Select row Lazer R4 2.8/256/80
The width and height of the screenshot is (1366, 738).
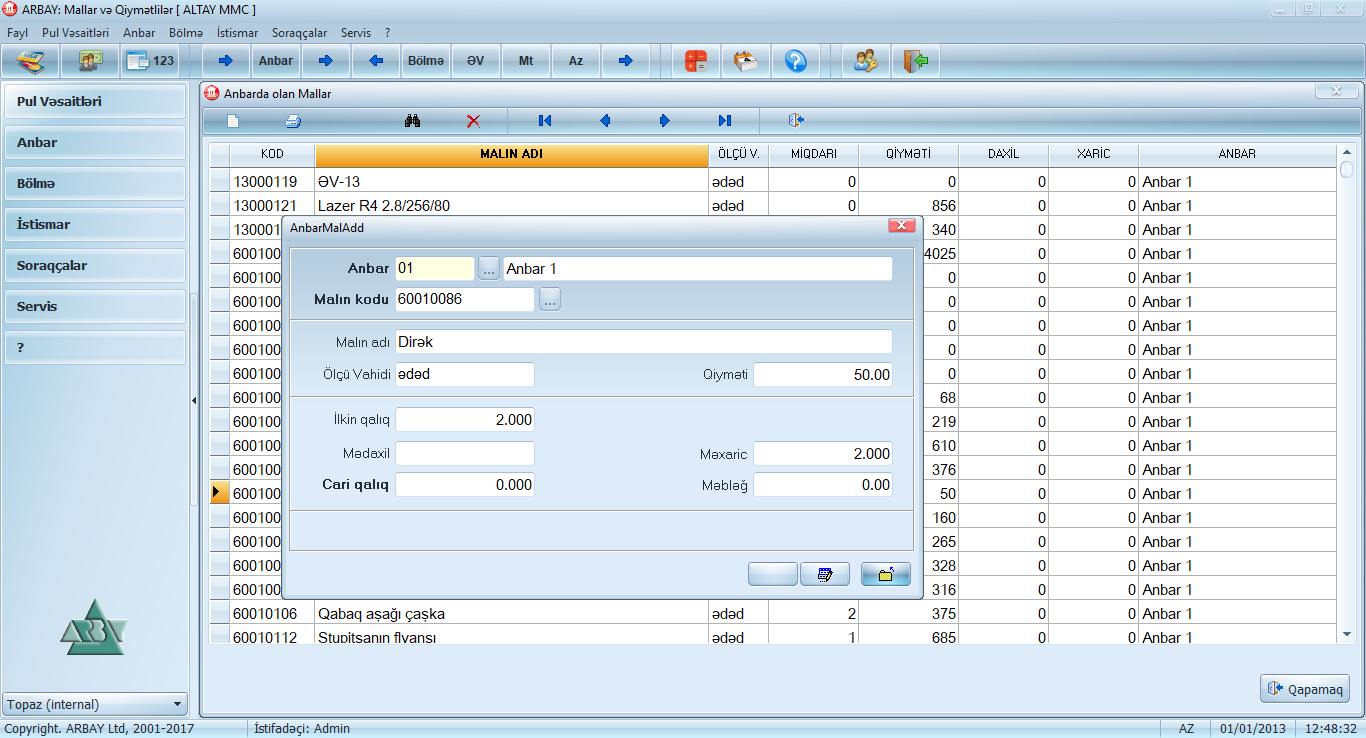773,206
